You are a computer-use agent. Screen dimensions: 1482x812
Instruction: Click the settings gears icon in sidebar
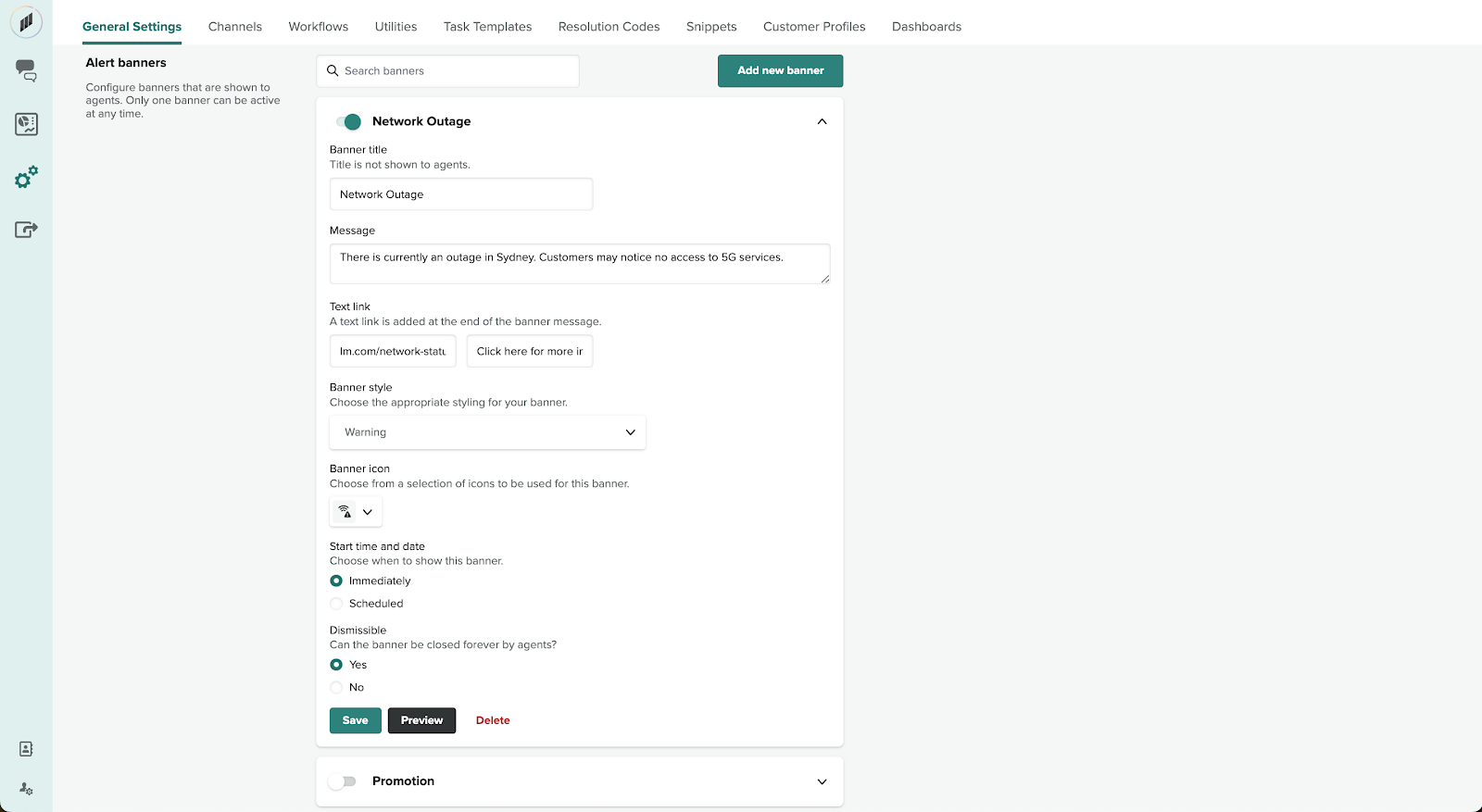click(x=26, y=177)
